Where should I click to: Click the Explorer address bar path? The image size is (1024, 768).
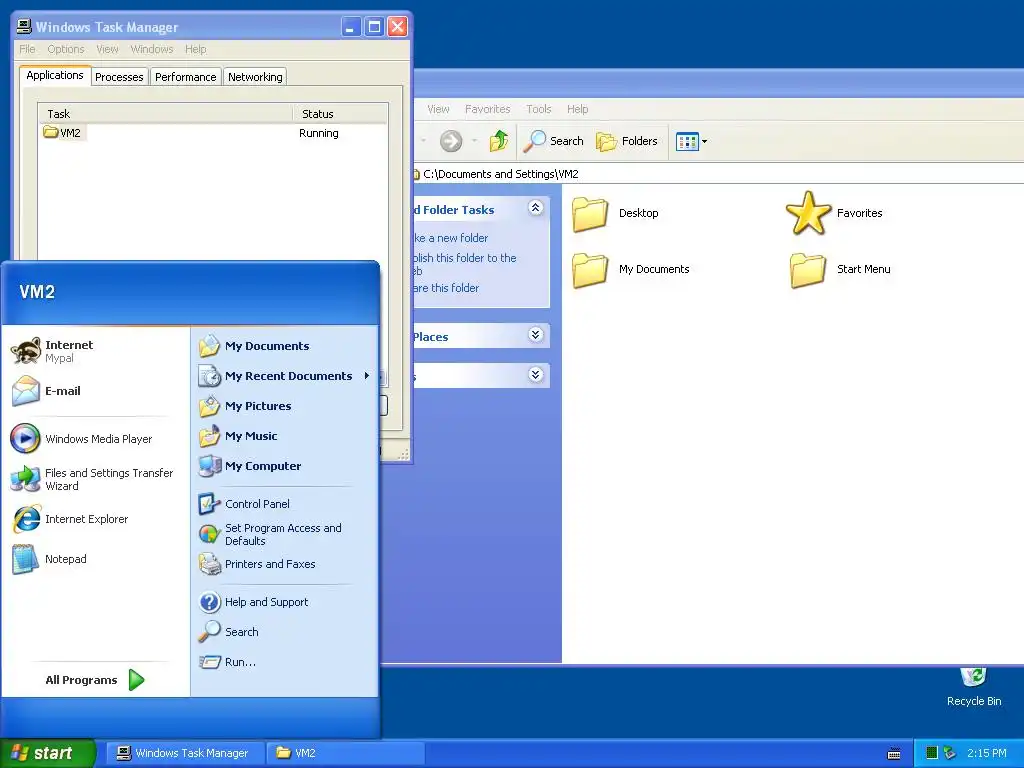point(500,174)
